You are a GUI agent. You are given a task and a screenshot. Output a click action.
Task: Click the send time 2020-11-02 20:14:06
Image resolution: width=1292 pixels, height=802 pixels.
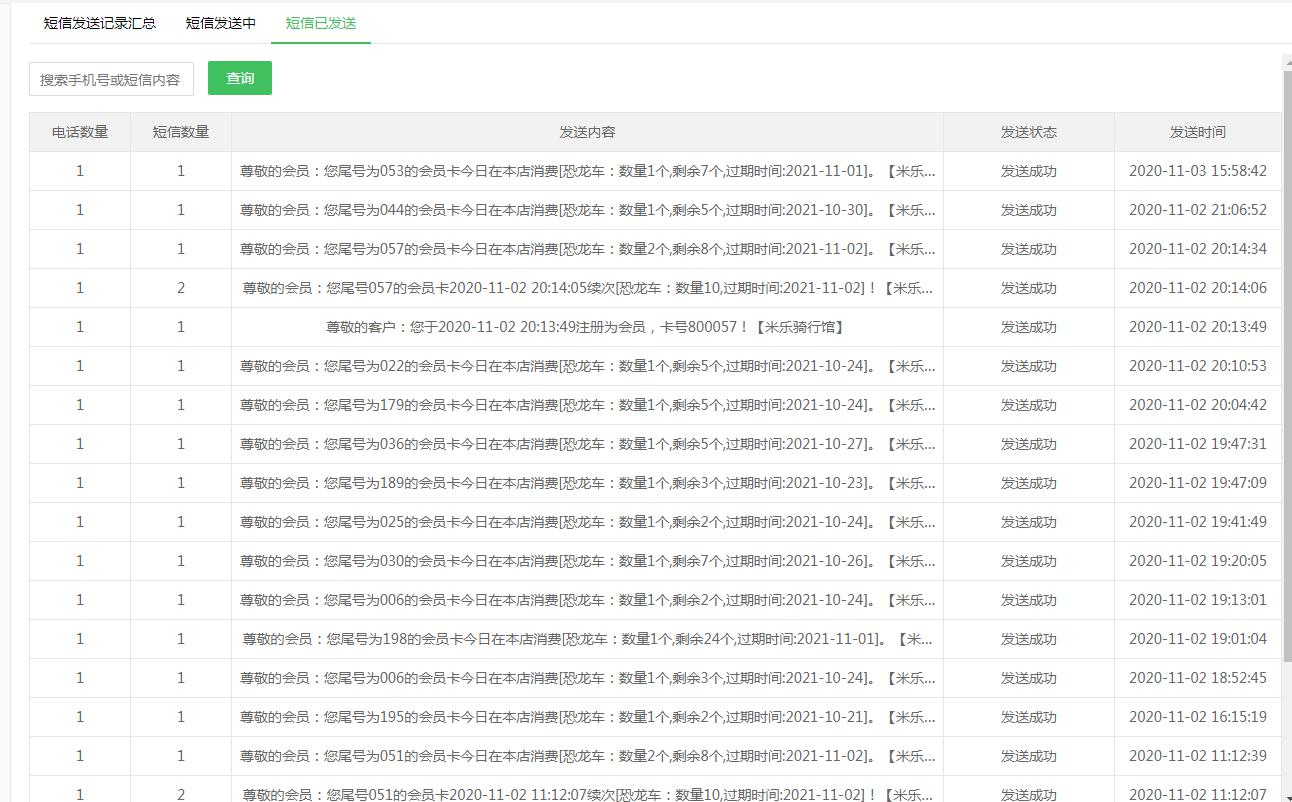click(1197, 288)
